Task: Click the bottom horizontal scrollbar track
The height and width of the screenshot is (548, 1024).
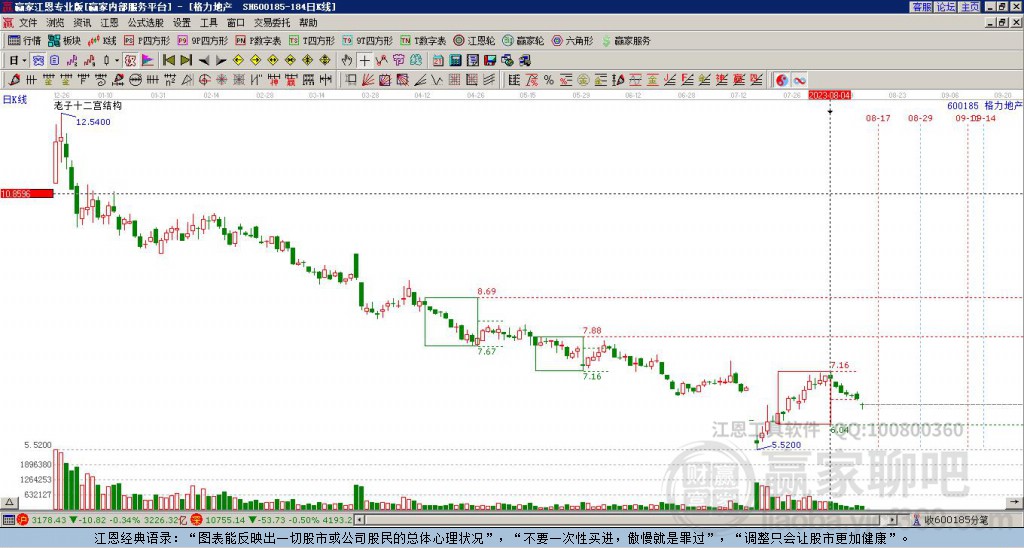Action: coord(626,520)
